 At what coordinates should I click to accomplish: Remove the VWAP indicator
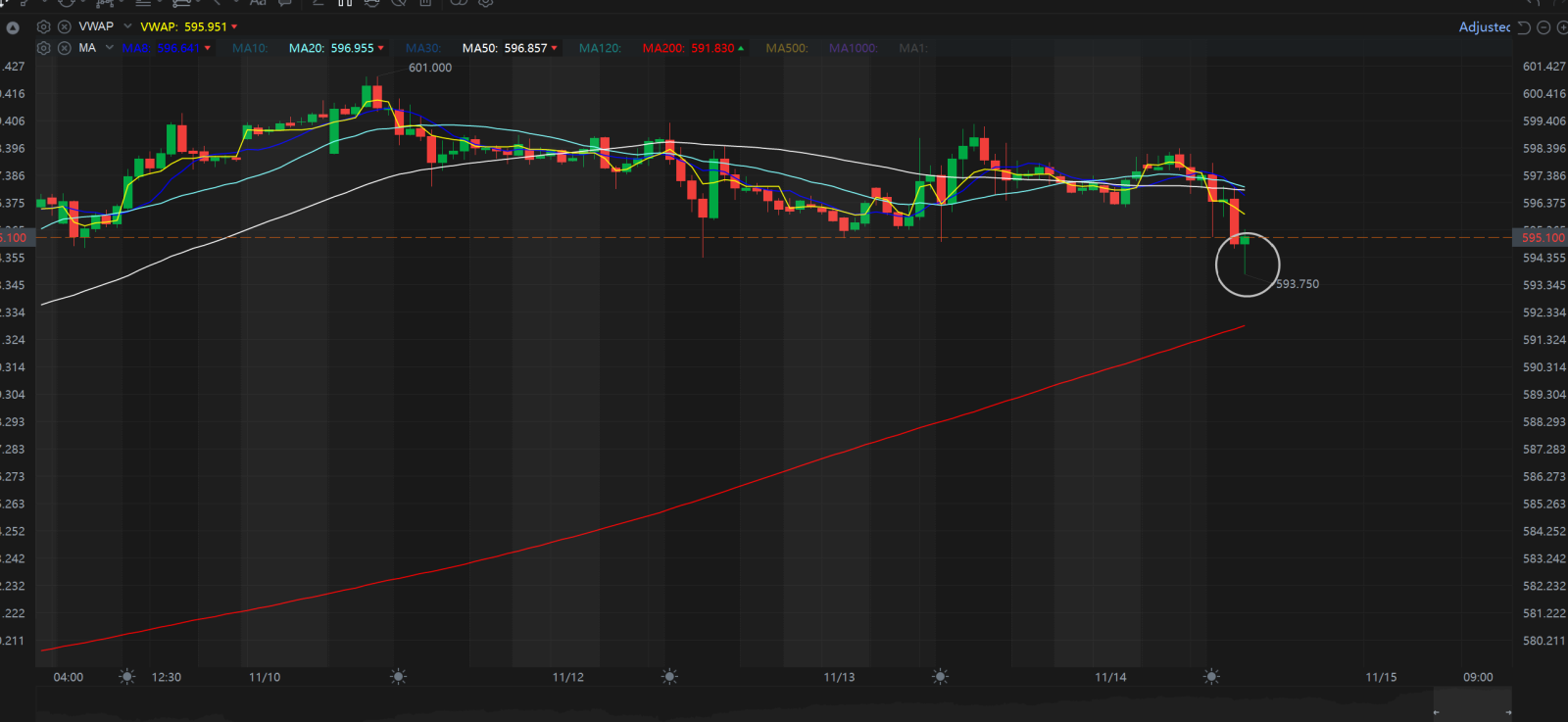point(64,26)
